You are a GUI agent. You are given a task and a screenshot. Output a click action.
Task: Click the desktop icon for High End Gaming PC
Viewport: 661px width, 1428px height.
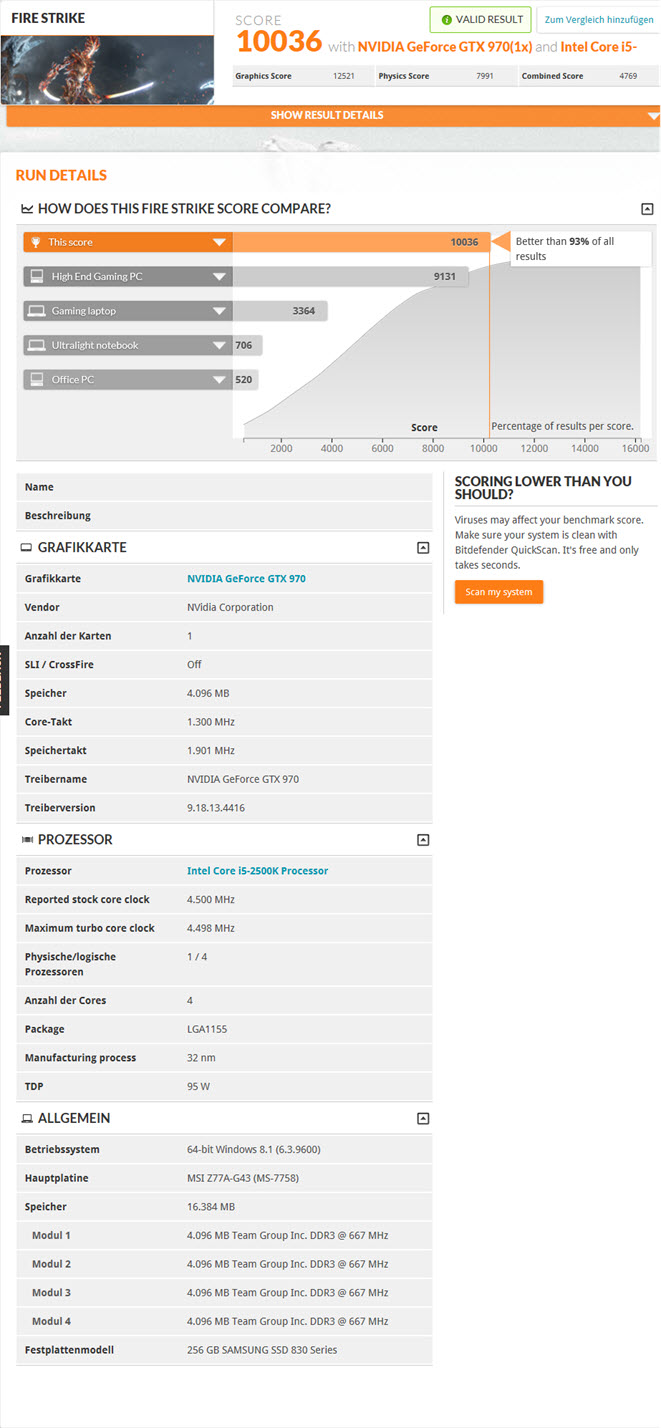[36, 276]
